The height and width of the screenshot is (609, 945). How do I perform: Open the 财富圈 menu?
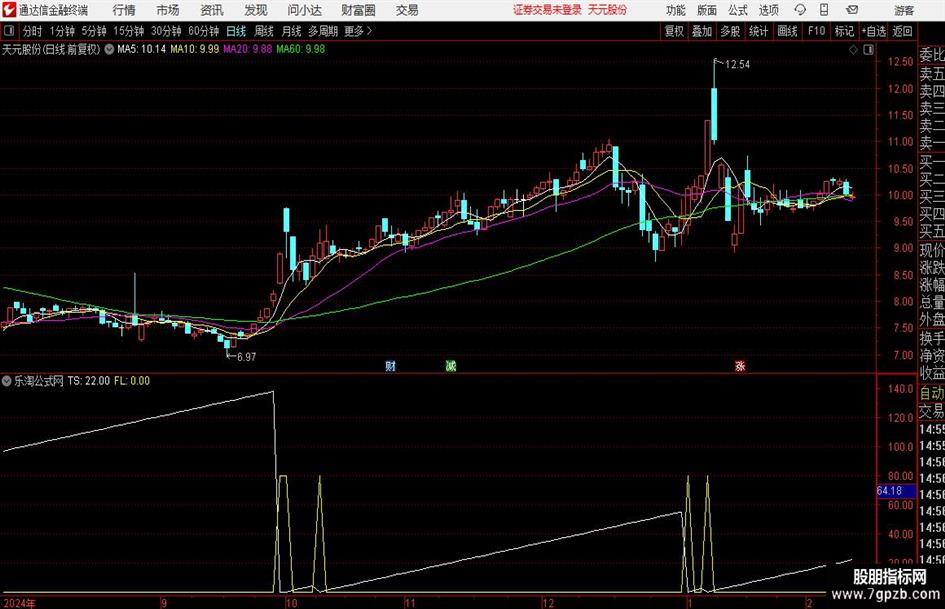(x=358, y=10)
